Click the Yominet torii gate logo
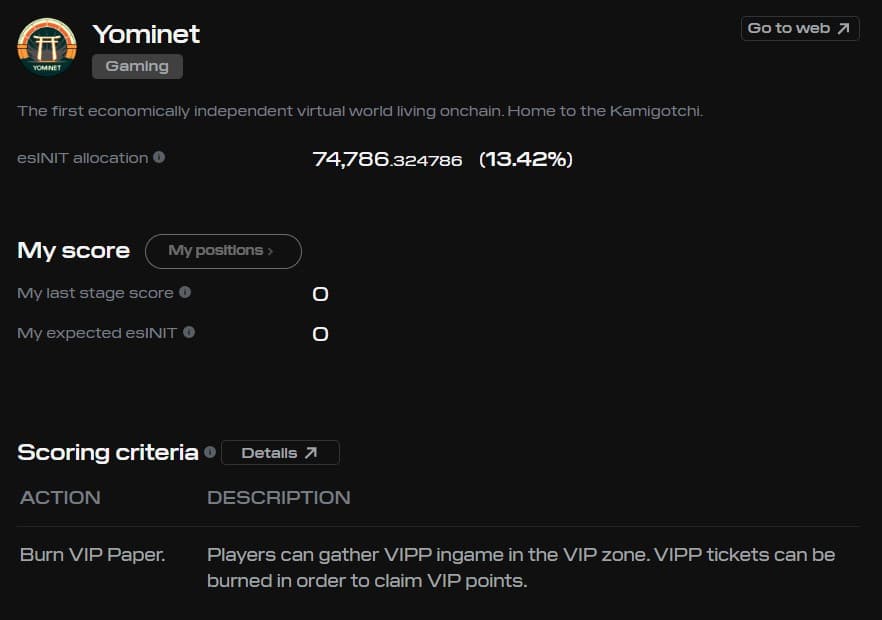Image resolution: width=882 pixels, height=620 pixels. (x=47, y=48)
